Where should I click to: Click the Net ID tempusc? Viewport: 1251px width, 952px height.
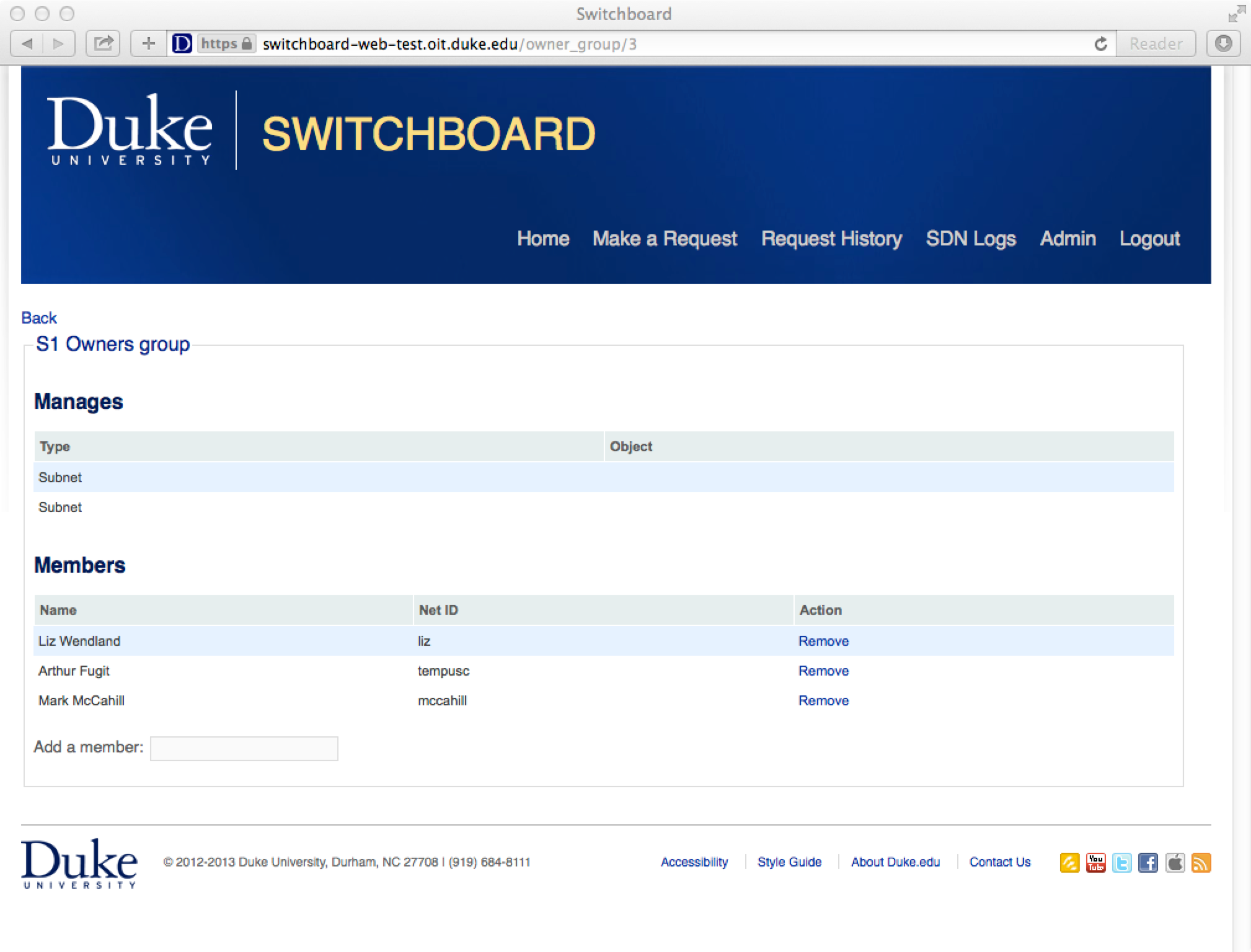tap(443, 671)
